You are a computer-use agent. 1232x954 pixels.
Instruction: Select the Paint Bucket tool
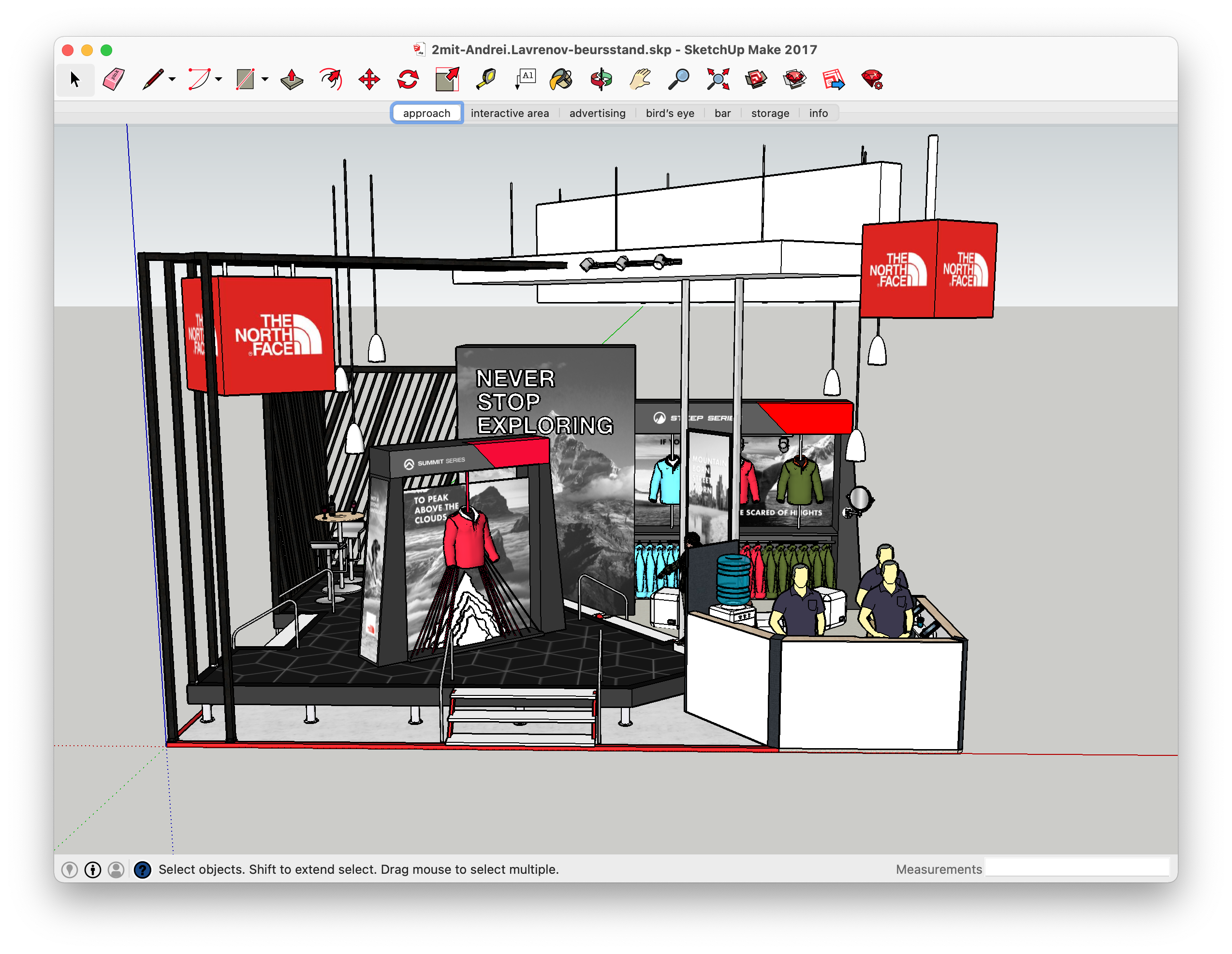pyautogui.click(x=561, y=79)
